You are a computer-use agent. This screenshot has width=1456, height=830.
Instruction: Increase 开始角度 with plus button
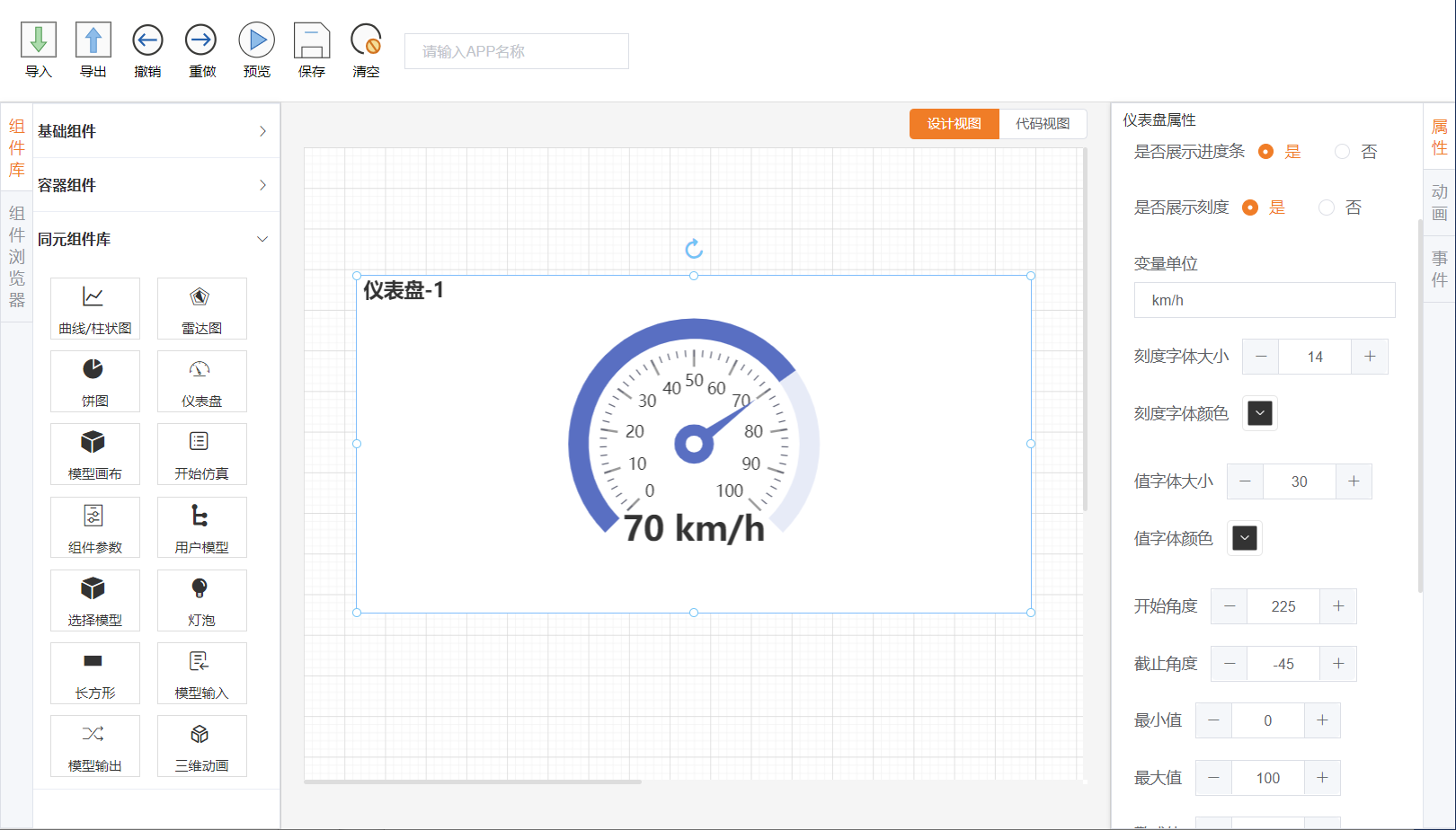click(x=1338, y=606)
